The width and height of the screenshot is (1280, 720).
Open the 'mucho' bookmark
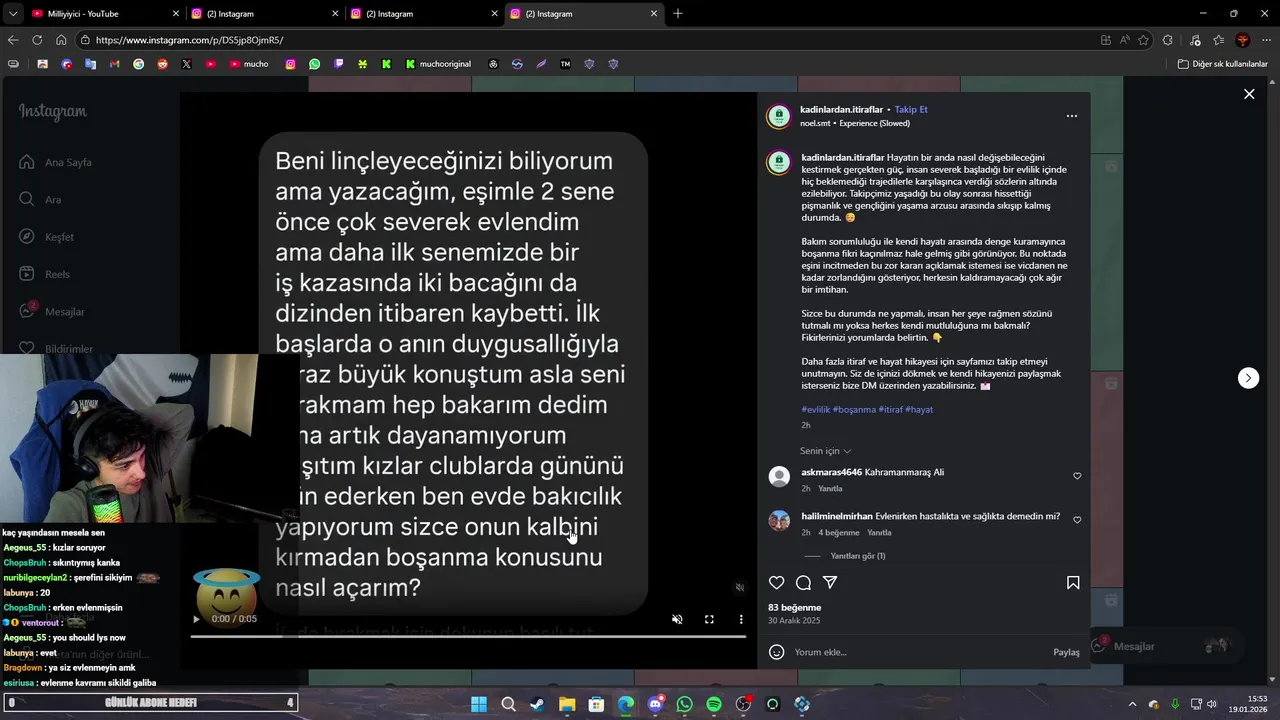[x=249, y=64]
